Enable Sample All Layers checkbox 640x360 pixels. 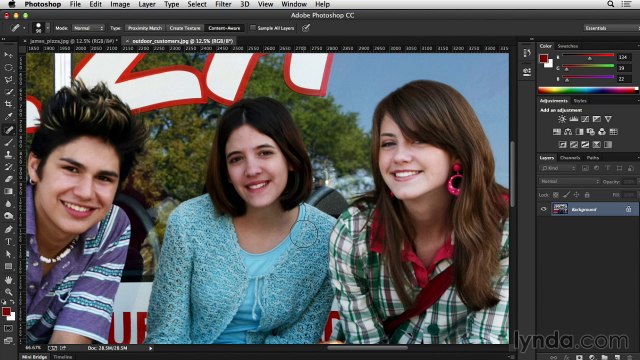click(x=253, y=28)
